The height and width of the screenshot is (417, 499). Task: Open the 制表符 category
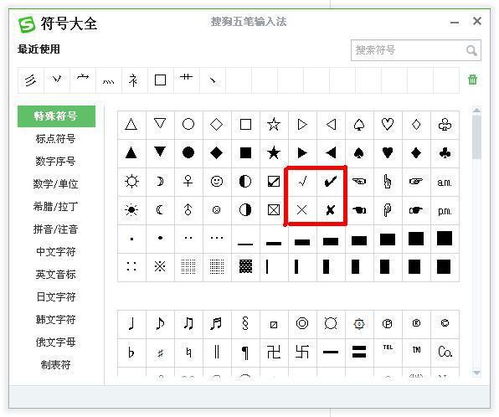point(56,365)
